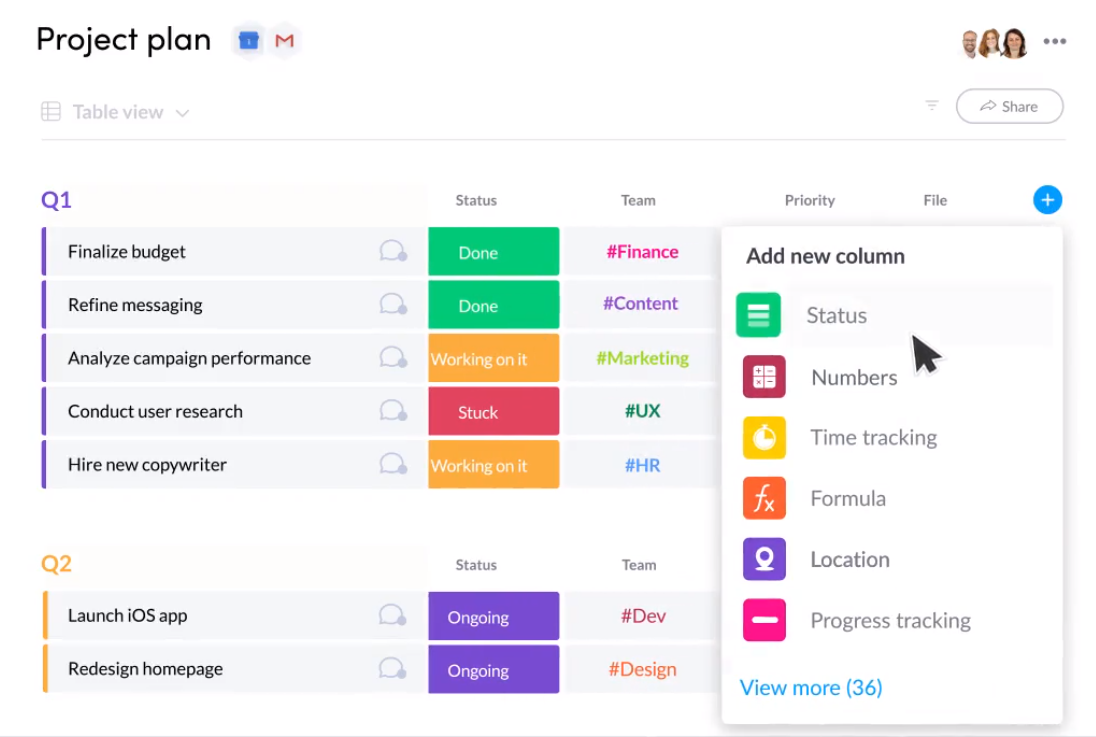Select the Numbers column type
The height and width of the screenshot is (737, 1096).
point(853,377)
